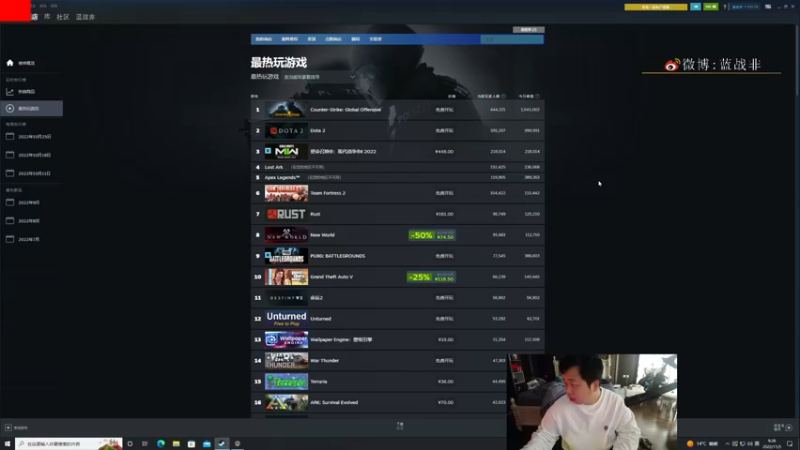Open Microsoft Store icon on taskbar
Screen dimensions: 800x450
(191, 444)
